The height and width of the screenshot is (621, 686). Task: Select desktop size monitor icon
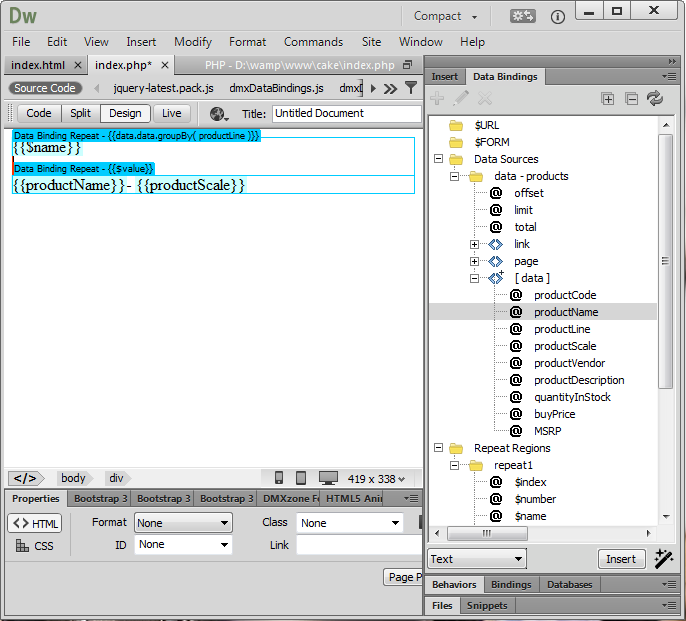[x=328, y=478]
